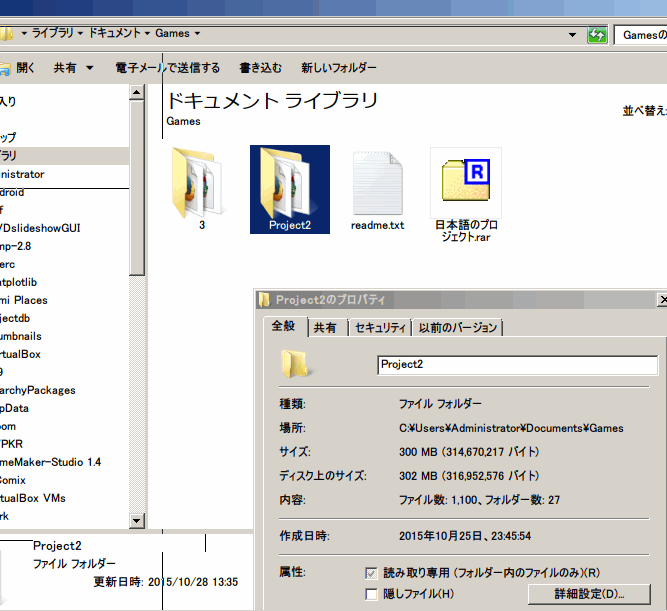Click the navigation pane scroll up arrow
This screenshot has width=667, height=611.
[x=137, y=92]
